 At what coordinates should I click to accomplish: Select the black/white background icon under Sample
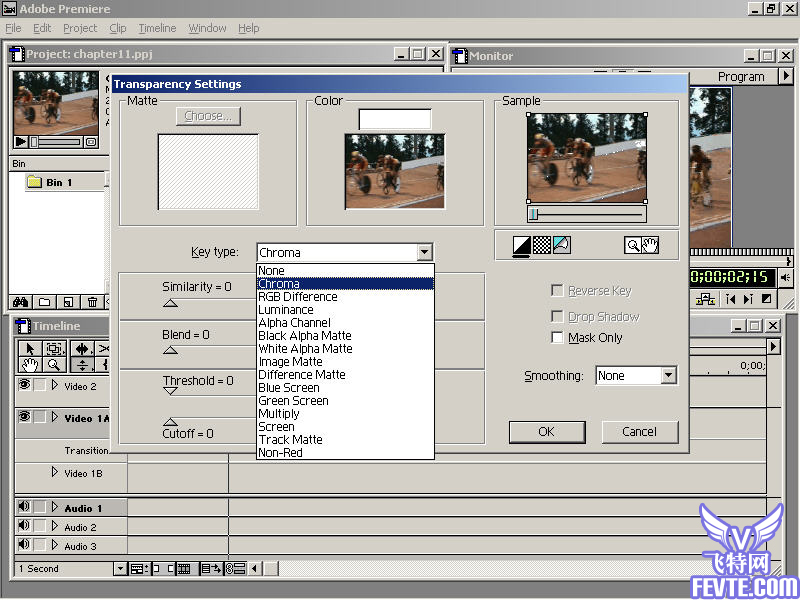pos(521,245)
